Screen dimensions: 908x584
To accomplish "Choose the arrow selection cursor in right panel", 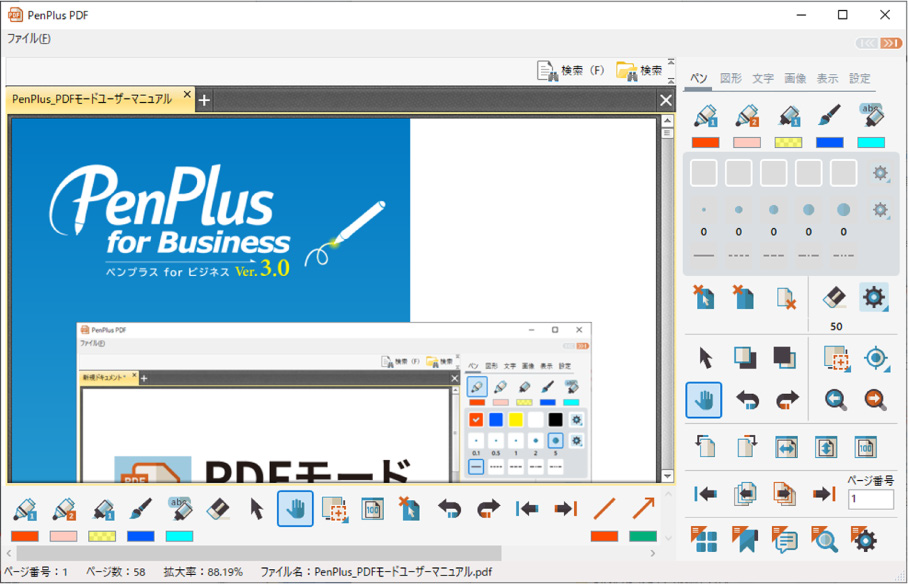I will 705,358.
